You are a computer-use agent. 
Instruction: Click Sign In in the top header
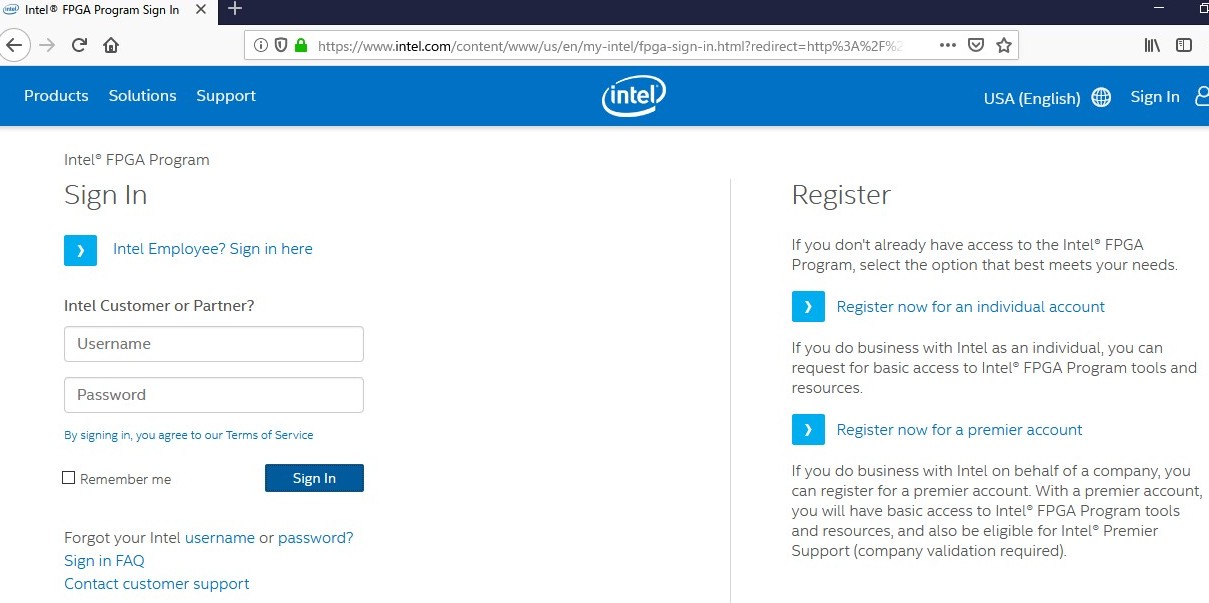pyautogui.click(x=1155, y=97)
